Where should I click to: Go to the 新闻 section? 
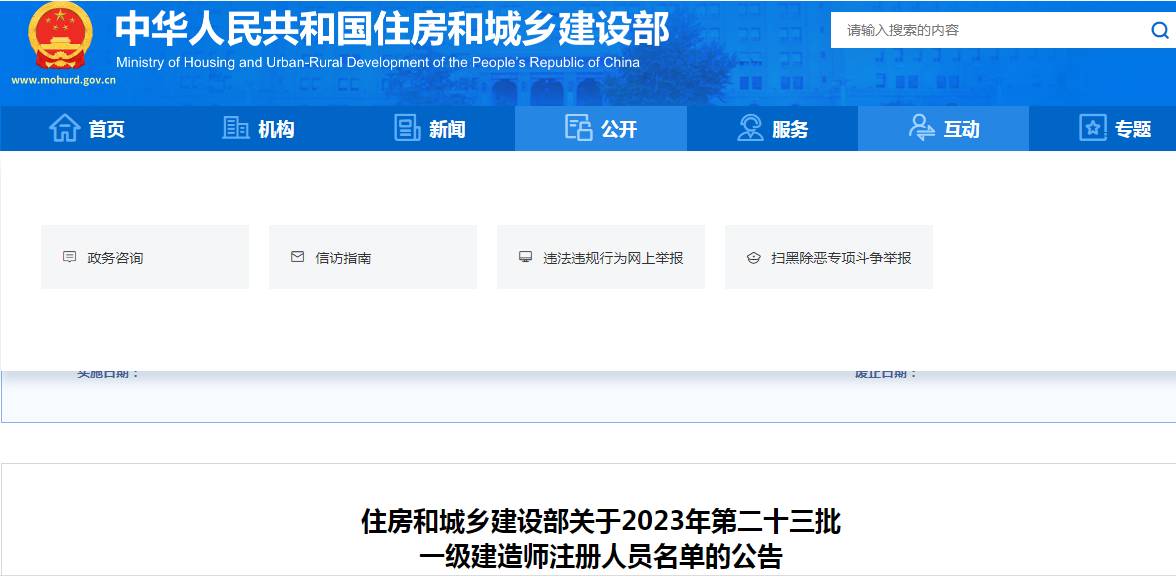point(430,129)
